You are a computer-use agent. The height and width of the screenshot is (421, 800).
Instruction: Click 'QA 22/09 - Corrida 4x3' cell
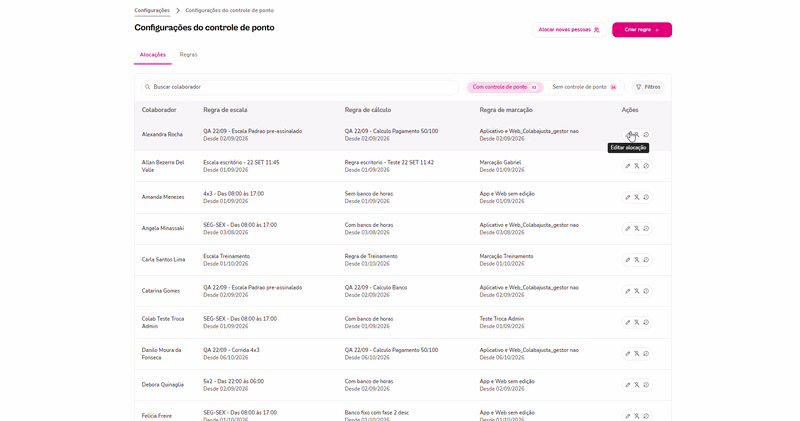point(231,350)
